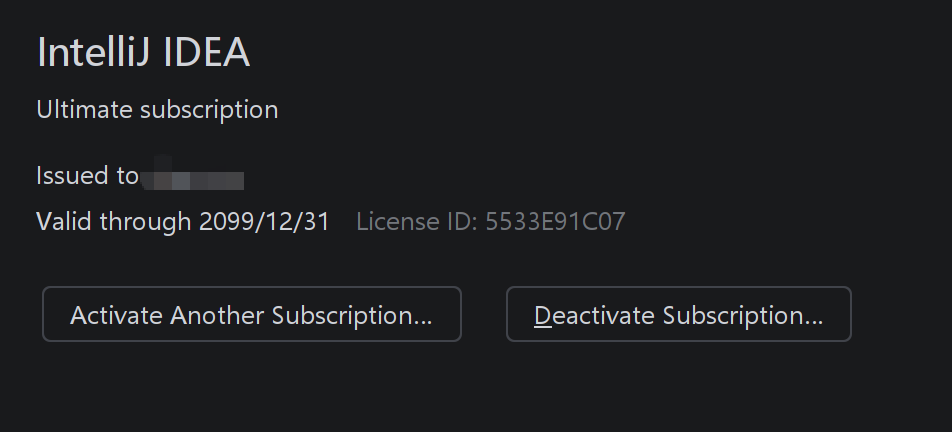Click the word subscription in the subtitle
Viewport: 952px width, 432px height.
209,110
